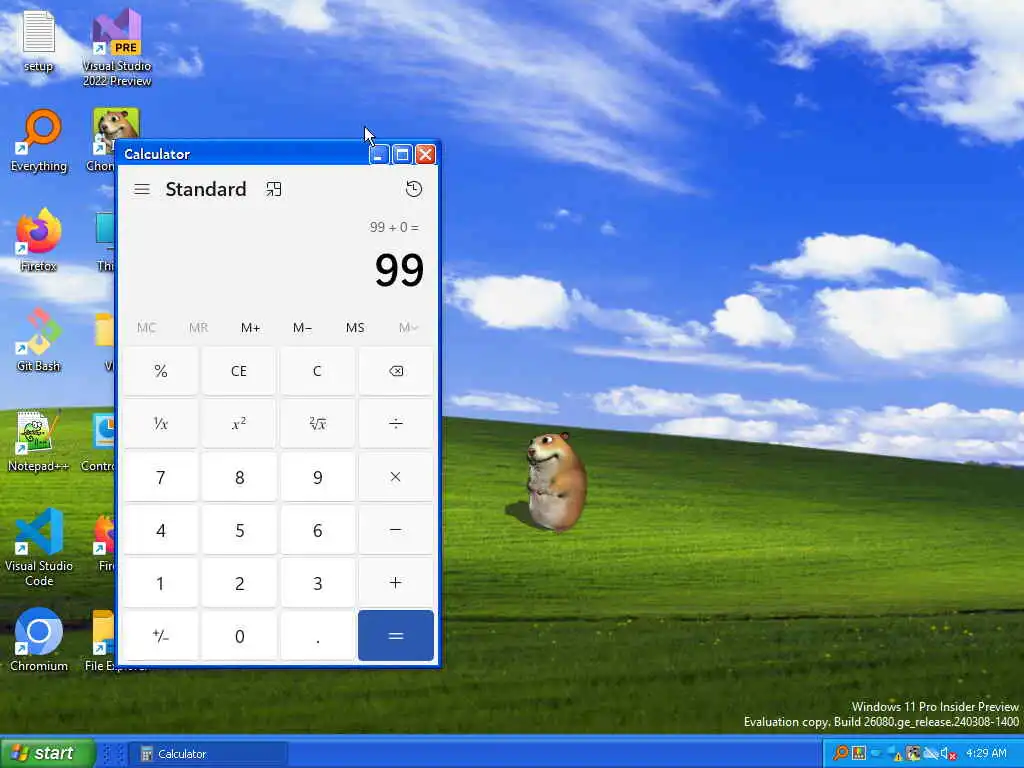1024x768 pixels.
Task: Subtract from memory with M−
Action: pos(302,328)
